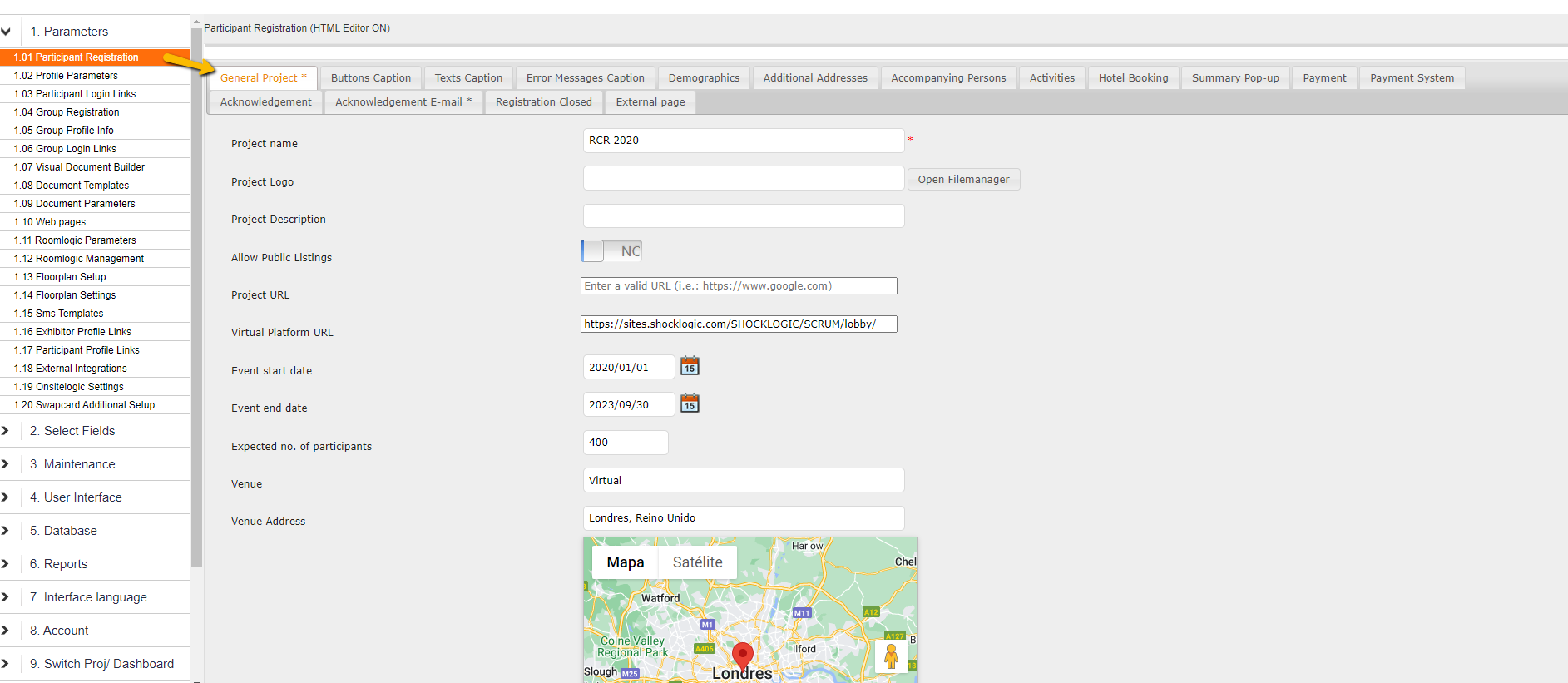Open 1.18 External Integrations
Viewport: 1568px width, 683px height.
(95, 369)
